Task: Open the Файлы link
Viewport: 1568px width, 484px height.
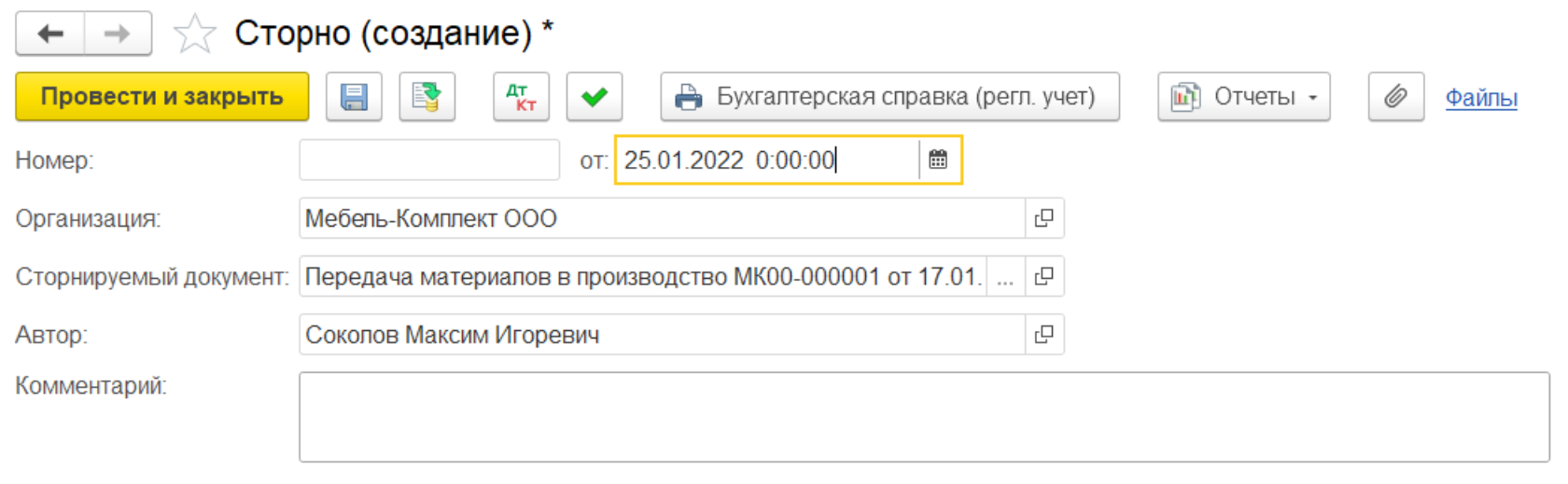Action: pyautogui.click(x=1481, y=98)
